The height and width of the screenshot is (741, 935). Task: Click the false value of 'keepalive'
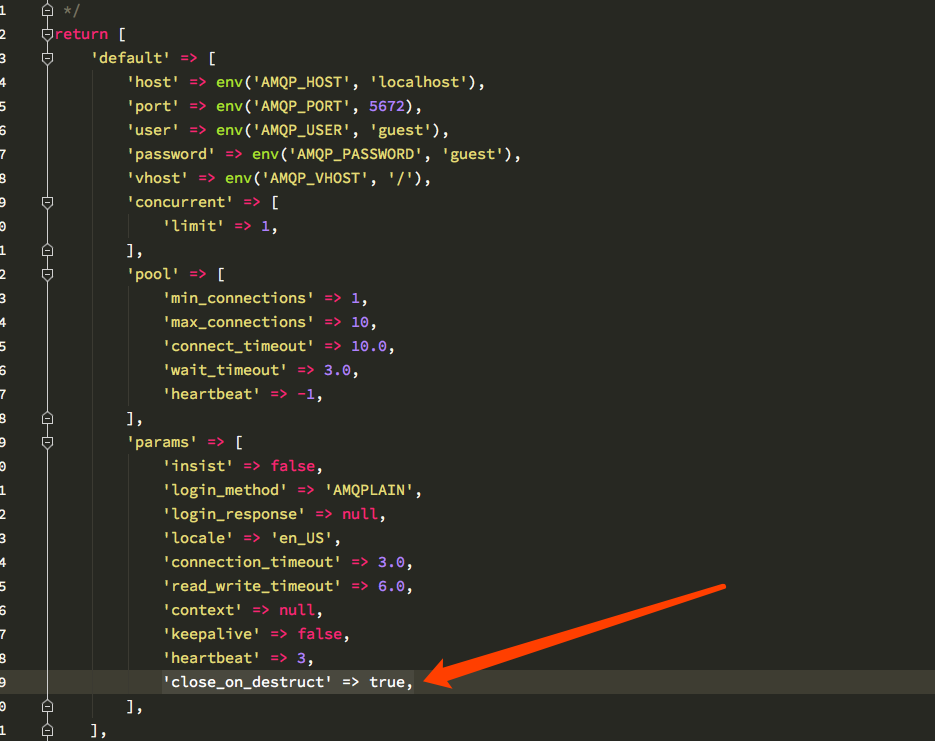coord(320,633)
